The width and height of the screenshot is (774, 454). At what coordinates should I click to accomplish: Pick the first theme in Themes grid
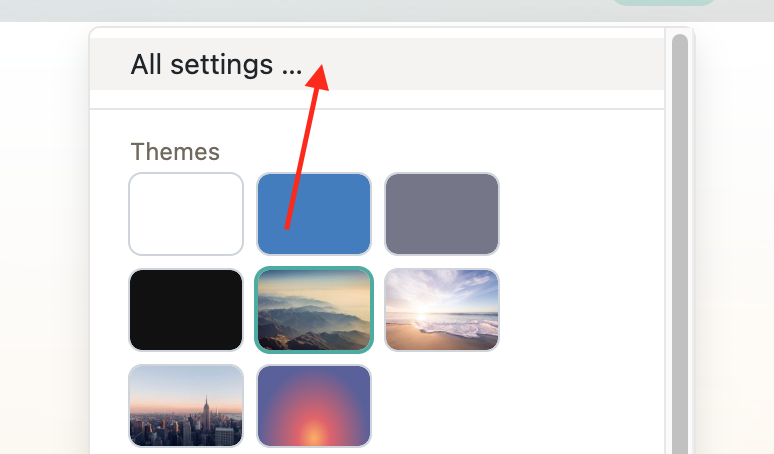point(186,214)
